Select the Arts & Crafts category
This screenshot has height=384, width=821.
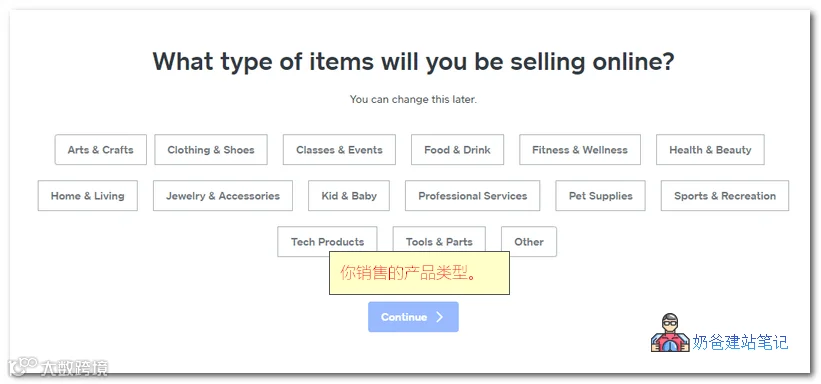pyautogui.click(x=101, y=150)
